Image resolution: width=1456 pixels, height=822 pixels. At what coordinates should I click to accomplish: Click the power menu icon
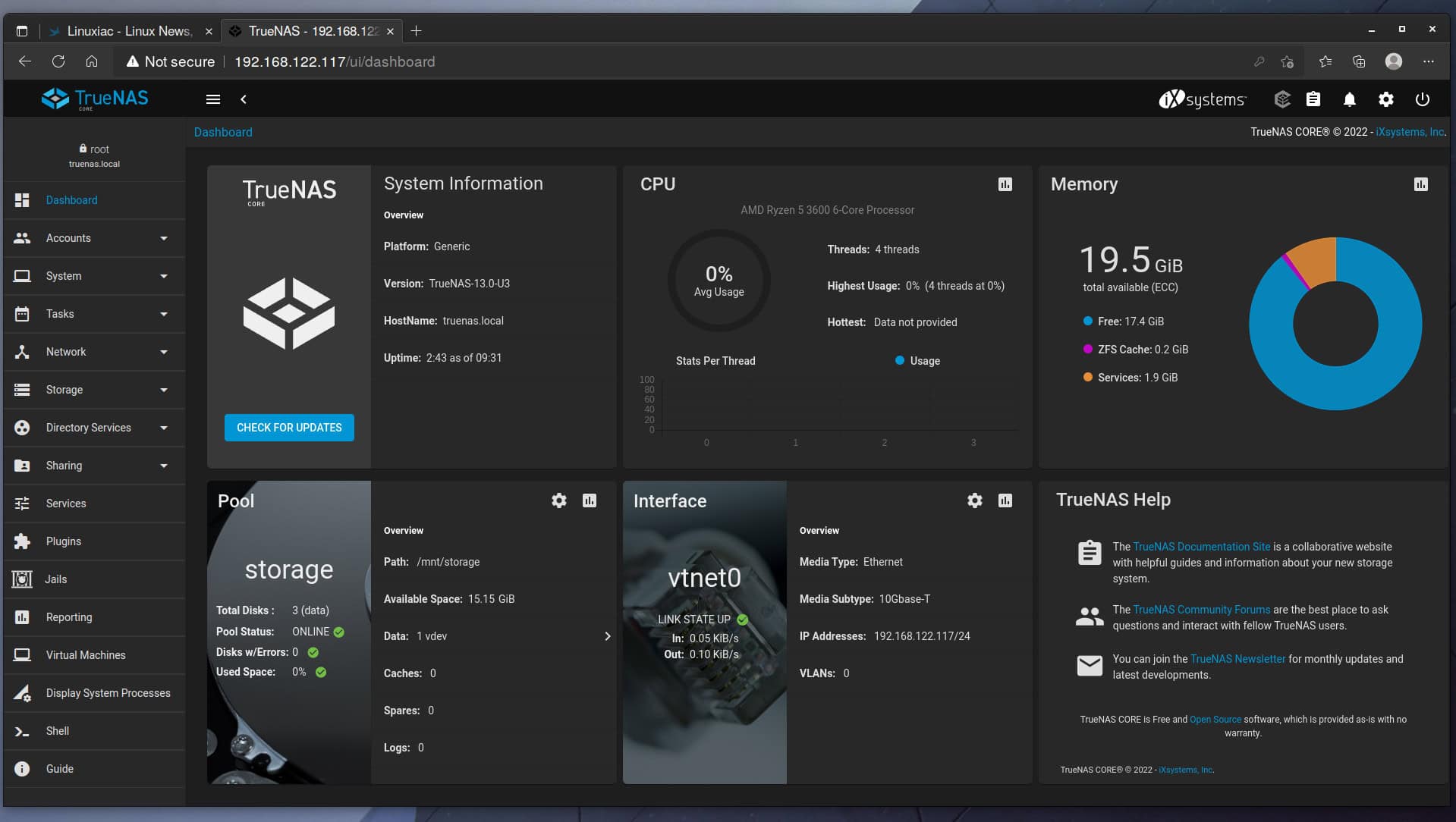[1423, 99]
